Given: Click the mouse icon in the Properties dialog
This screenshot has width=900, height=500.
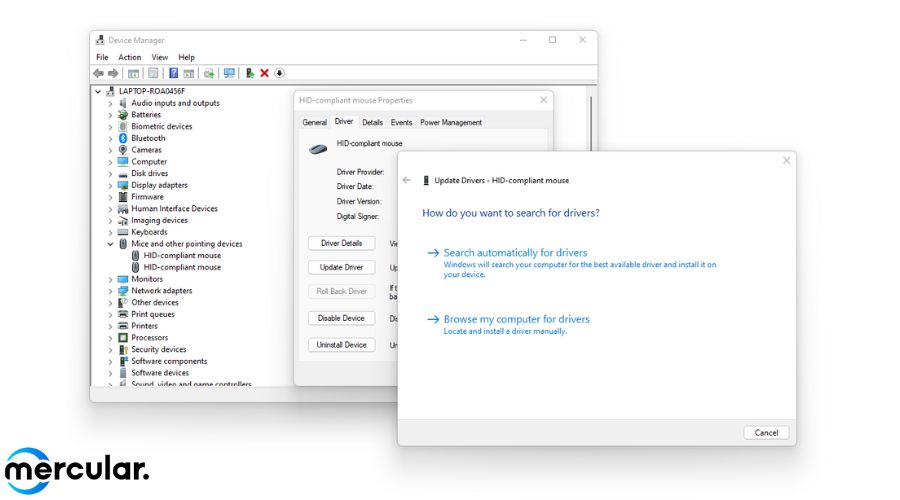Looking at the screenshot, I should (x=318, y=149).
